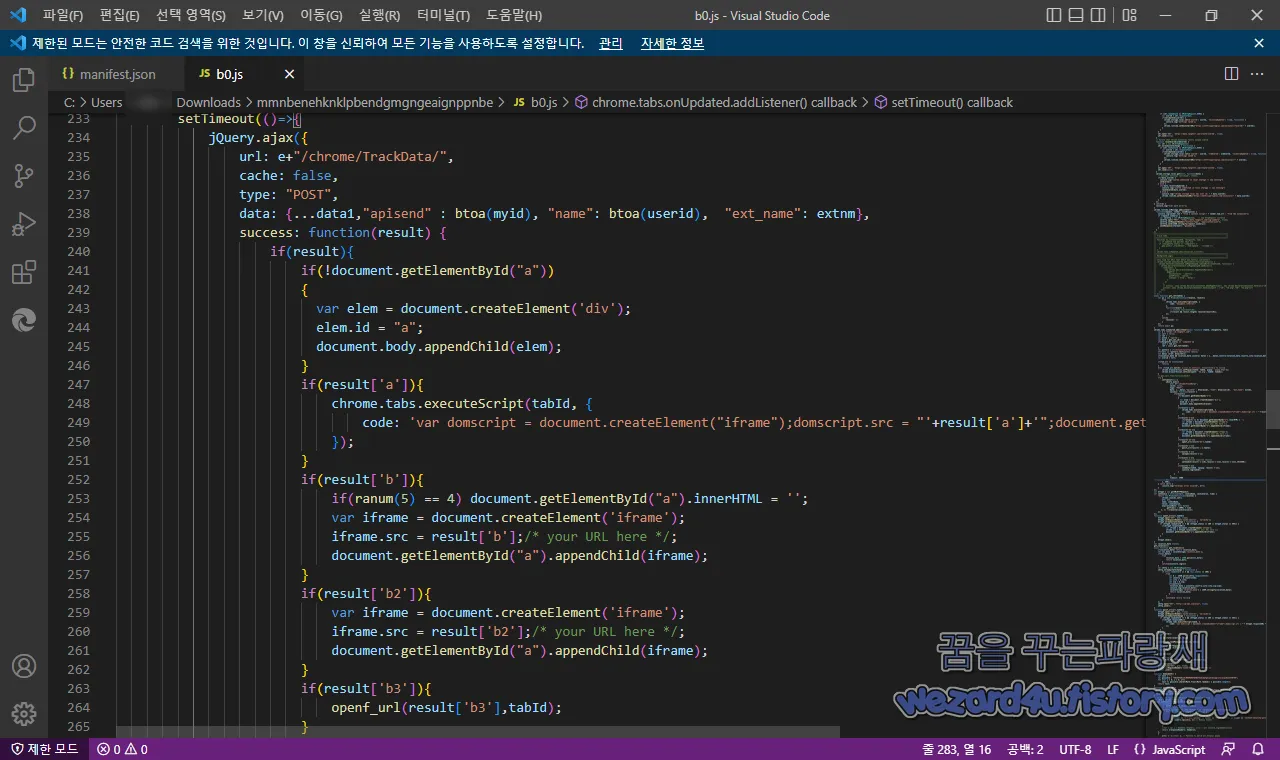Open the 이동(G) menu
Viewport: 1280px width, 760px height.
[x=321, y=15]
